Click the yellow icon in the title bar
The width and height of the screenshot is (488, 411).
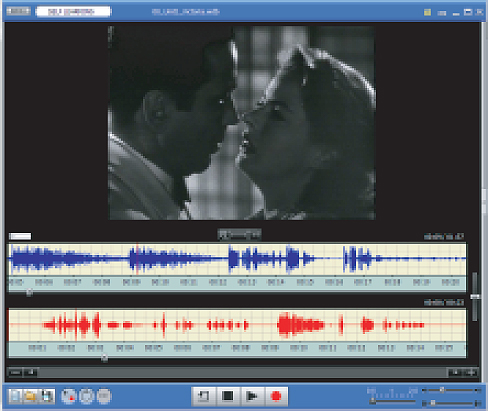(427, 12)
